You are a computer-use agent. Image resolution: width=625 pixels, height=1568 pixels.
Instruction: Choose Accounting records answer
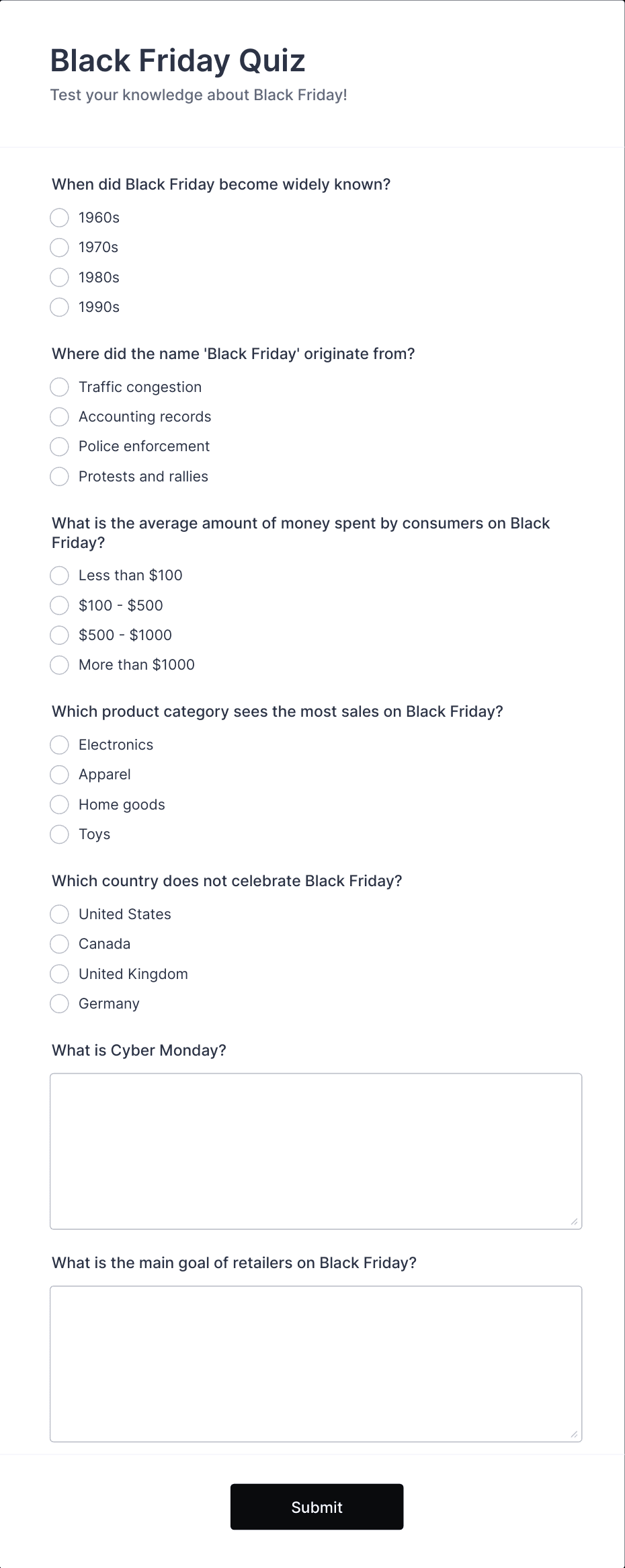click(x=59, y=417)
